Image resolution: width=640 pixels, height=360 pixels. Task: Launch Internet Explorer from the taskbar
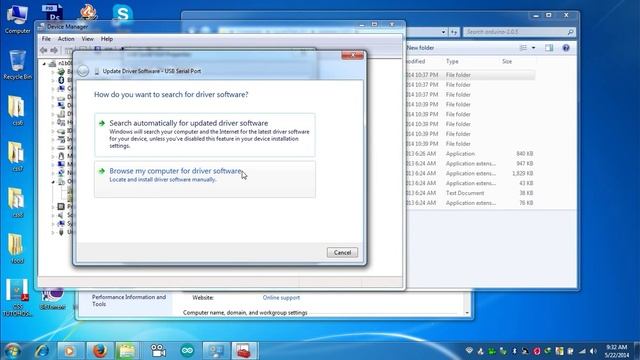pos(42,351)
